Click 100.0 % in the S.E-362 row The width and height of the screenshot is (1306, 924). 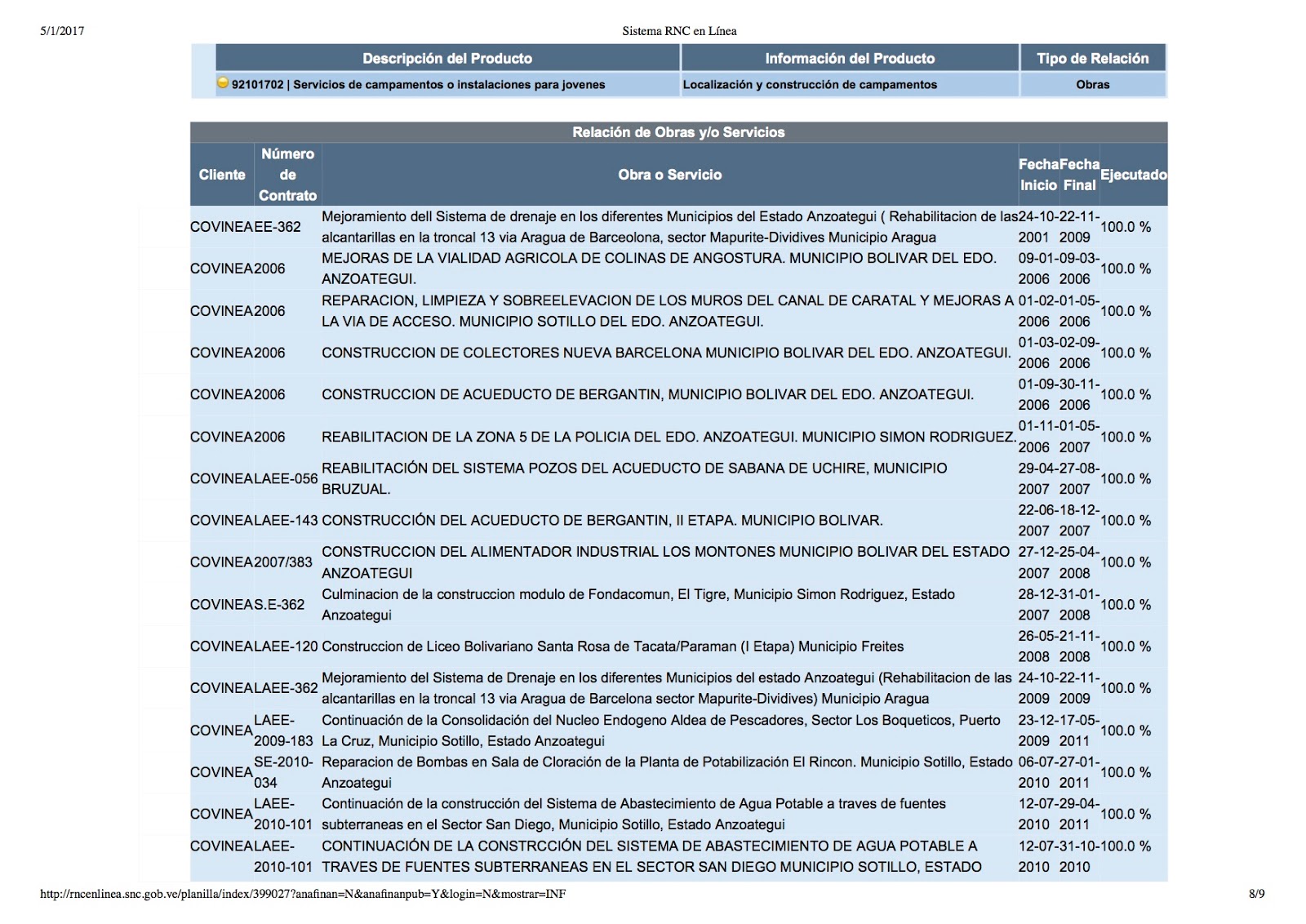pyautogui.click(x=1126, y=604)
